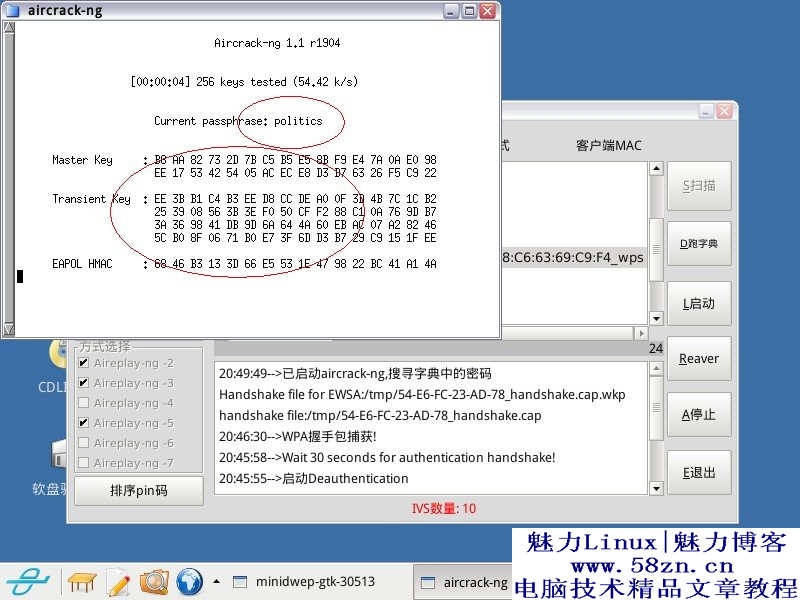Toggle the Aireplay-ng -5 checkbox

point(84,423)
